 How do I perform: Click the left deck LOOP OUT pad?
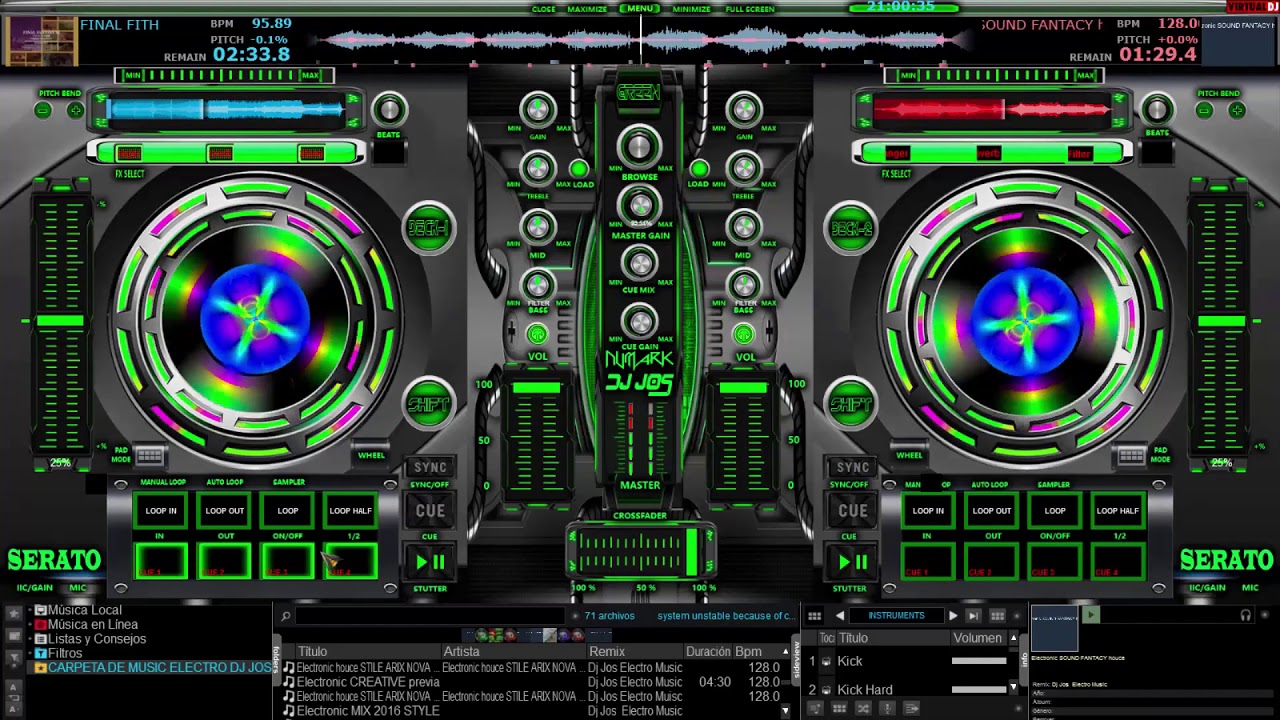click(224, 511)
